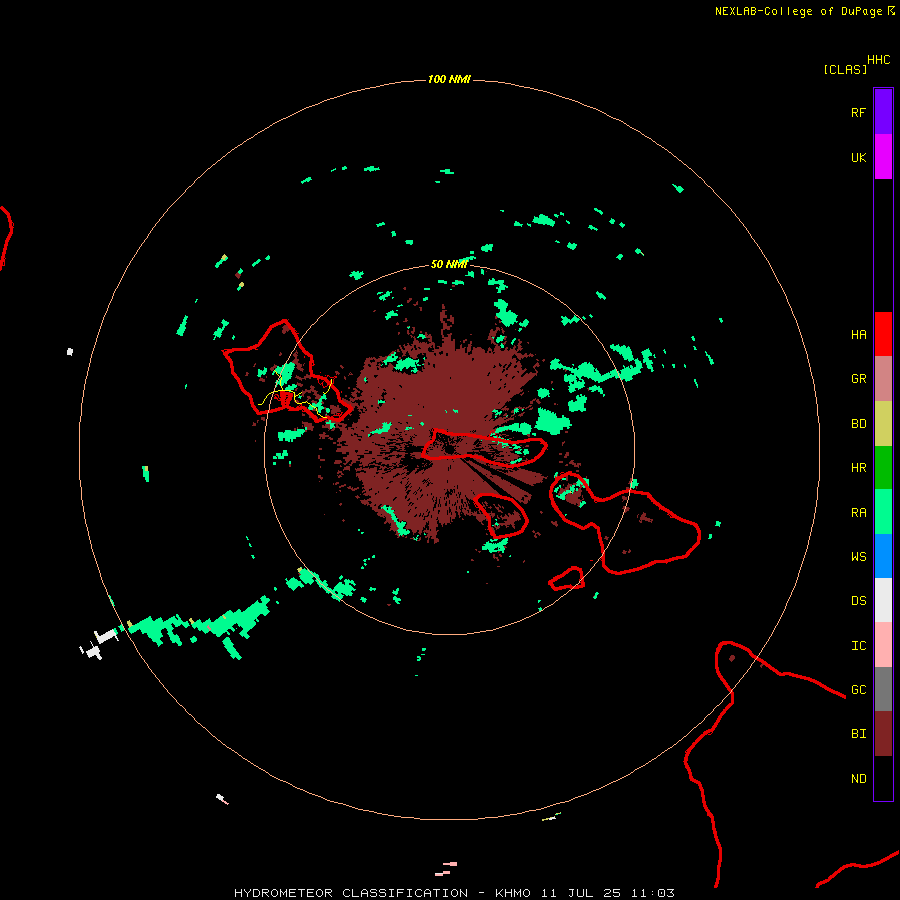This screenshot has height=900, width=900.
Task: Pick the HR heavy rain green swatch
Action: pyautogui.click(x=883, y=468)
